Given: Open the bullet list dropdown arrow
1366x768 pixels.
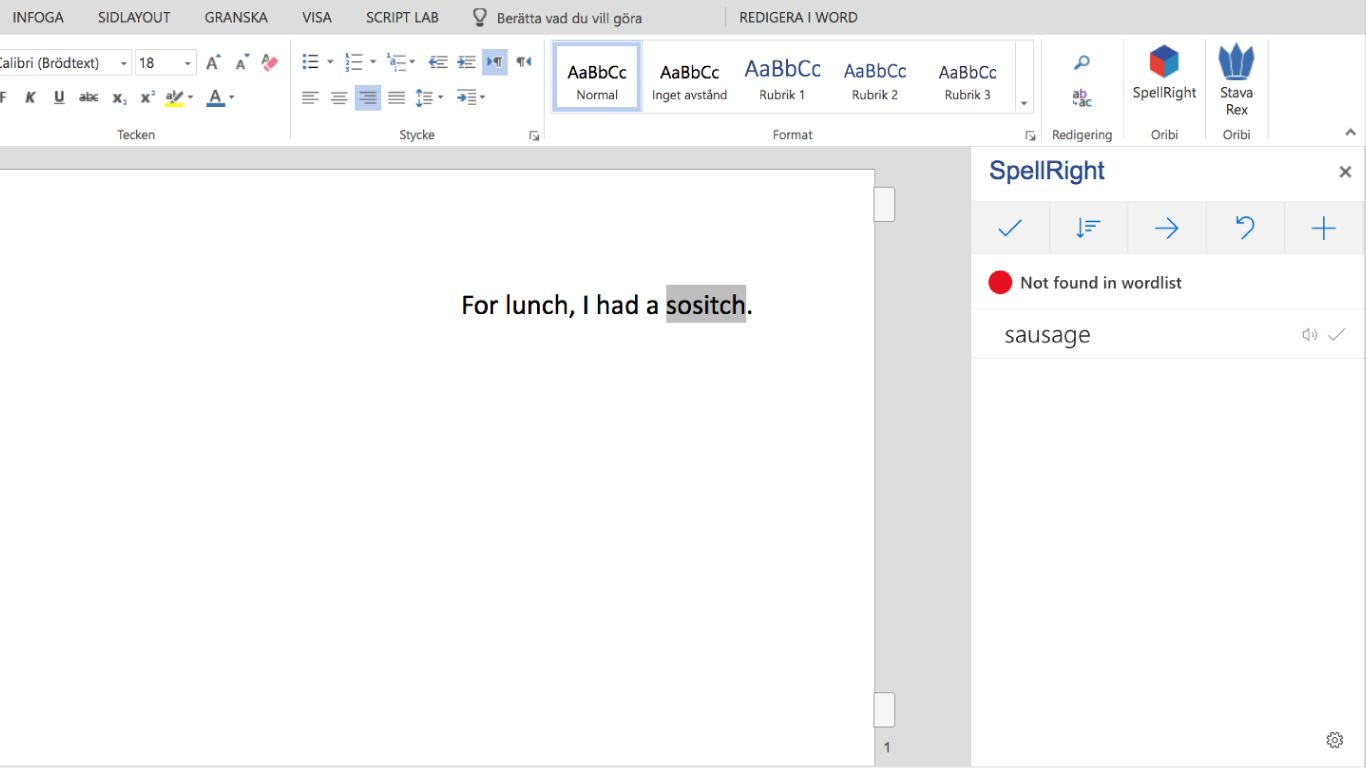Looking at the screenshot, I should 330,62.
